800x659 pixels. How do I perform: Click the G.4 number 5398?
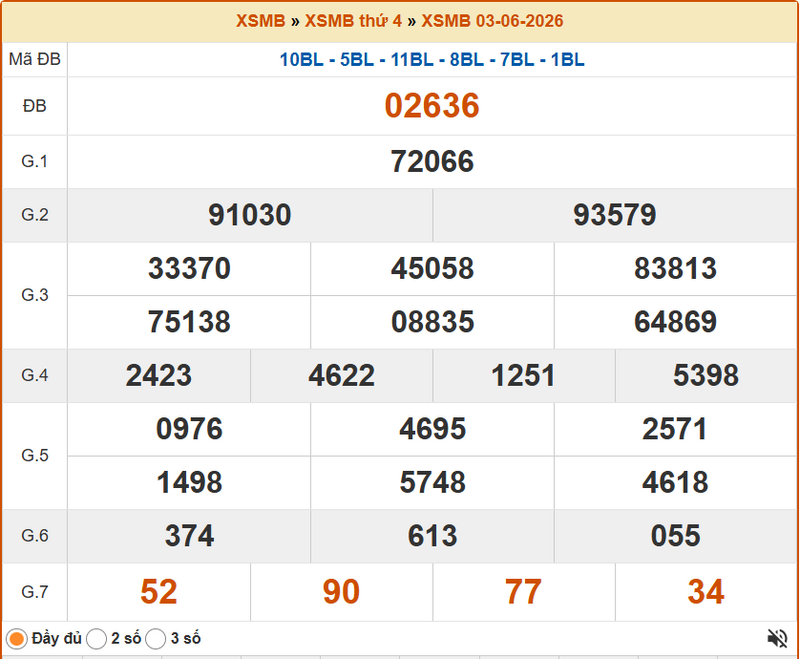pos(706,375)
